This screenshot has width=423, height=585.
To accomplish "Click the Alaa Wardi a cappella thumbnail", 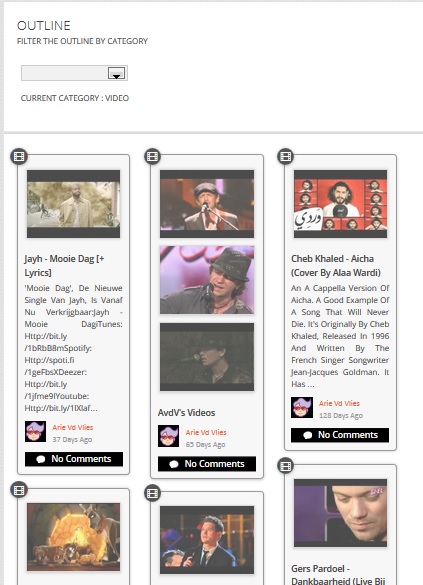I will pos(340,204).
